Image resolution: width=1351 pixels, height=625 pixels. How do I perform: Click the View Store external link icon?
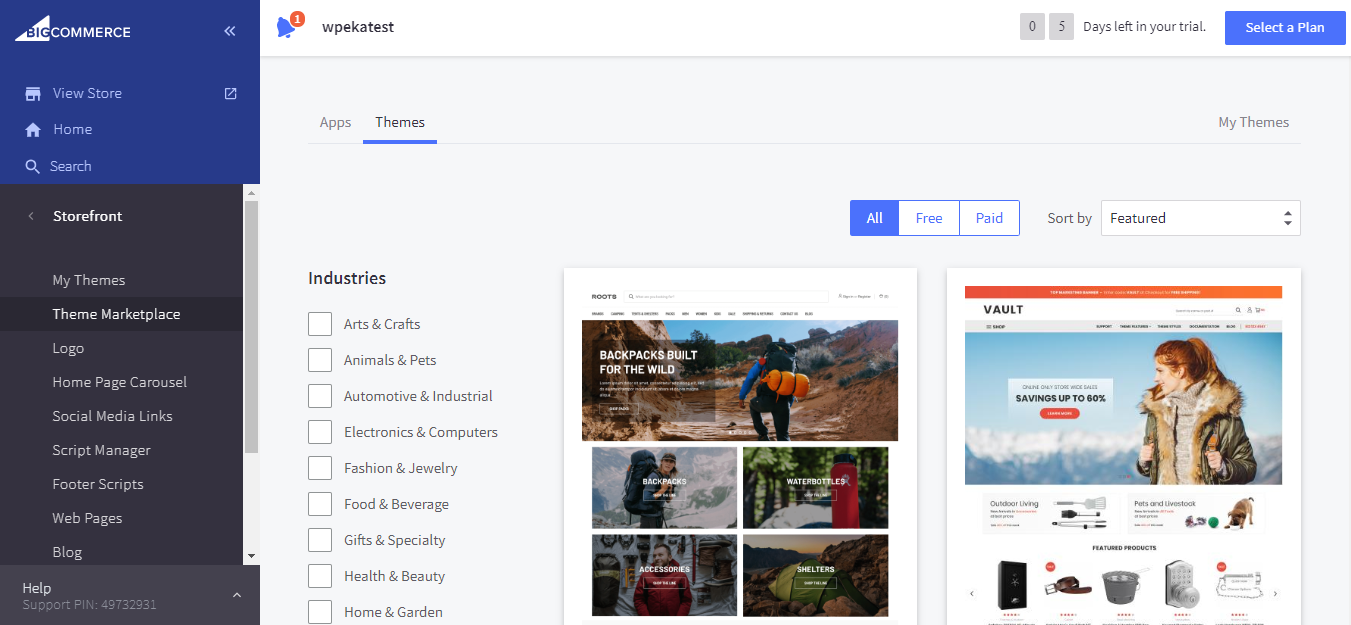point(229,92)
